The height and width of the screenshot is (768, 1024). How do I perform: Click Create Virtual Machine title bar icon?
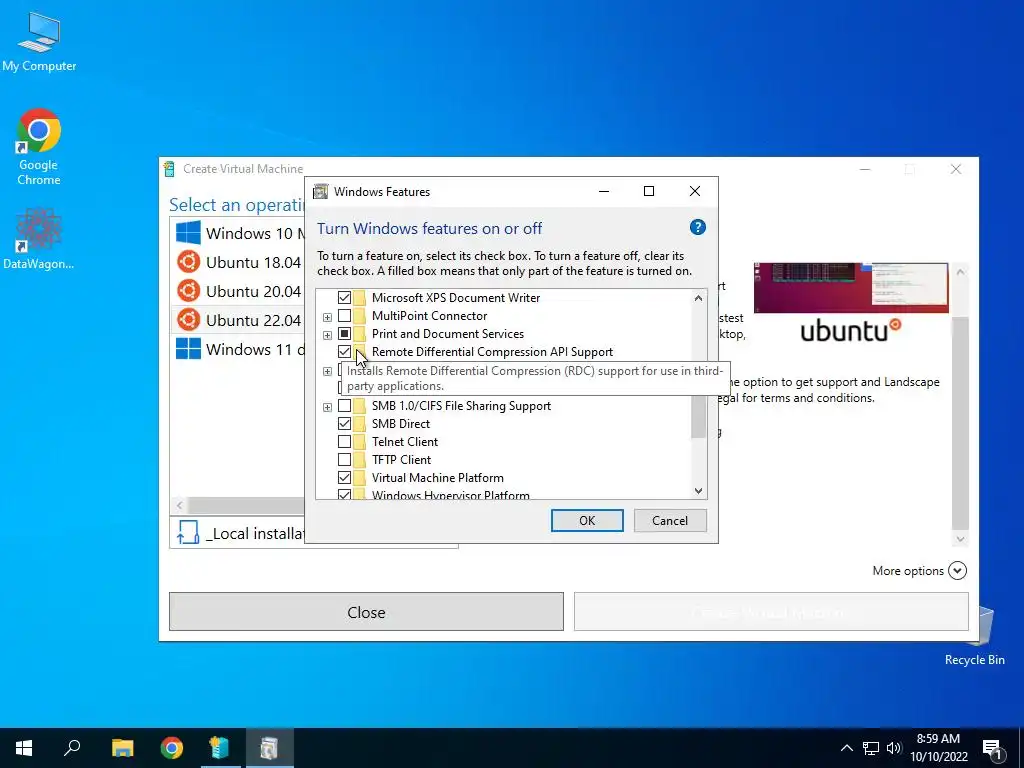coord(169,169)
